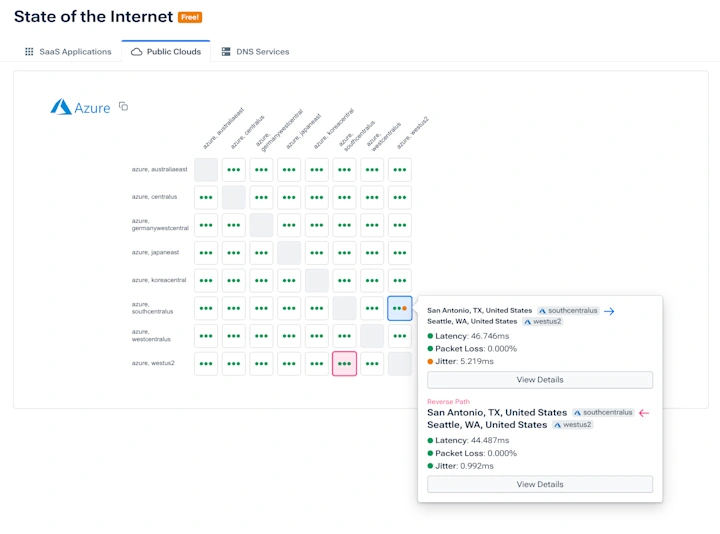The height and width of the screenshot is (534, 720).
Task: Click View Details under forward path jitter 5.219ms
Action: [x=540, y=380]
